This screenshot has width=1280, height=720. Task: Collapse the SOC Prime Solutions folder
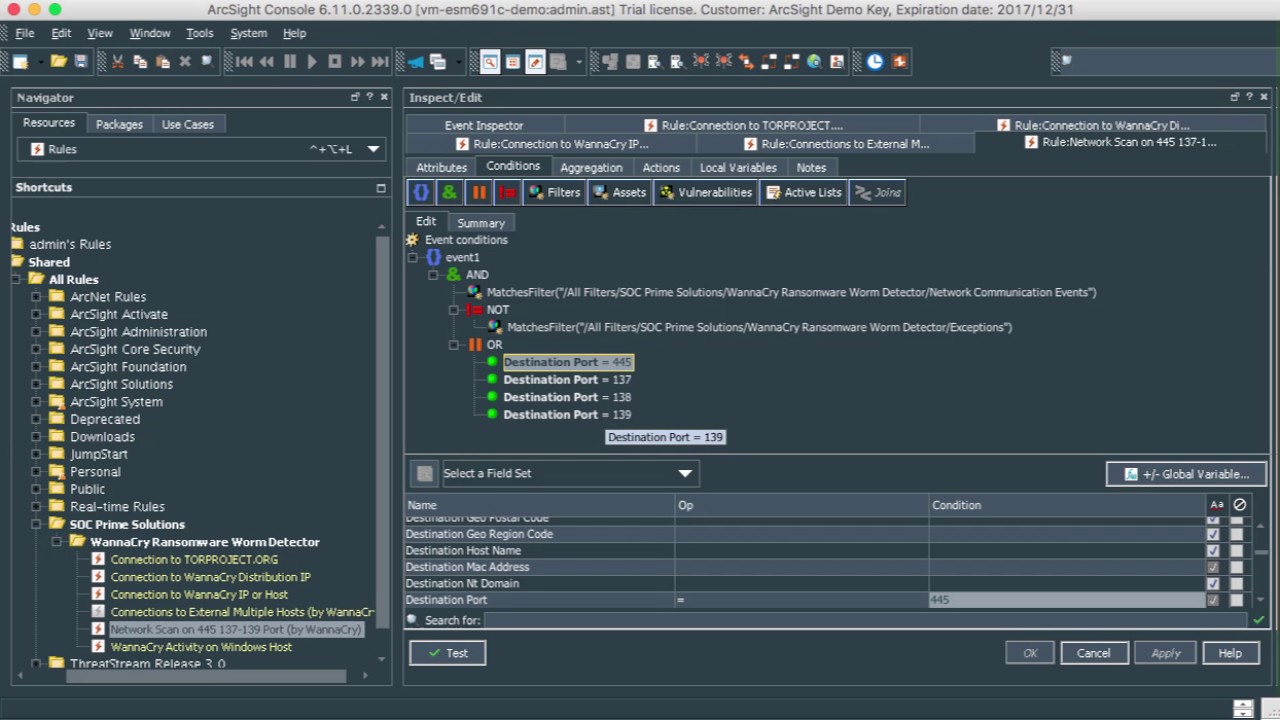click(x=36, y=524)
